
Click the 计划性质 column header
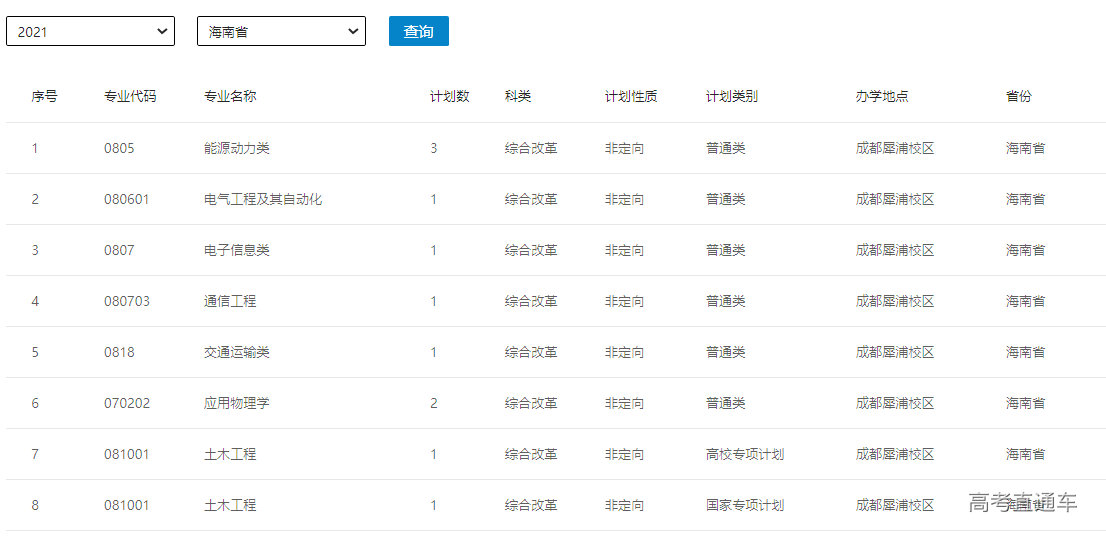point(631,97)
